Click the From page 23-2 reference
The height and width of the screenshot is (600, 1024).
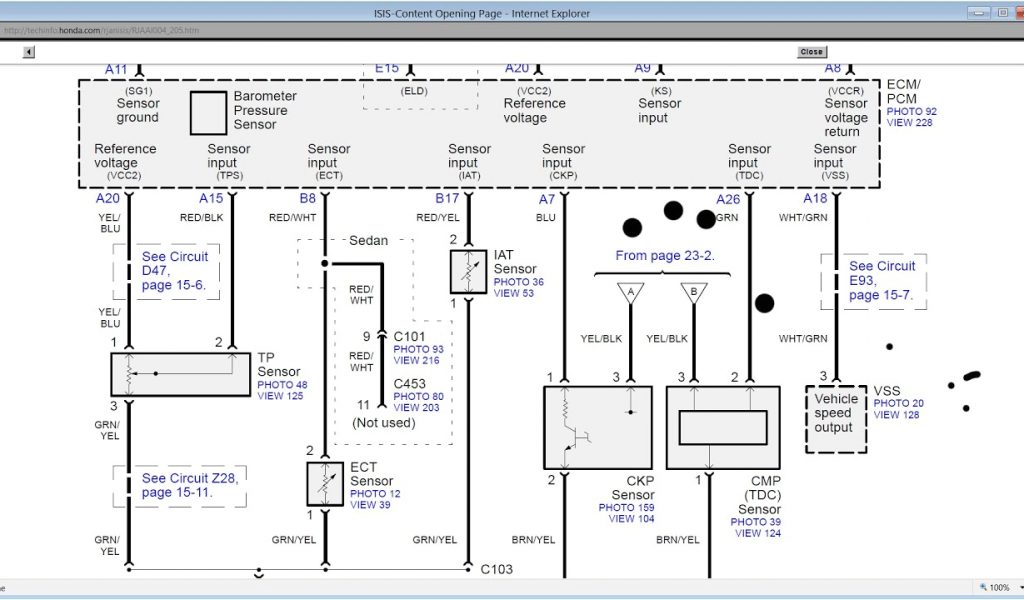[665, 256]
